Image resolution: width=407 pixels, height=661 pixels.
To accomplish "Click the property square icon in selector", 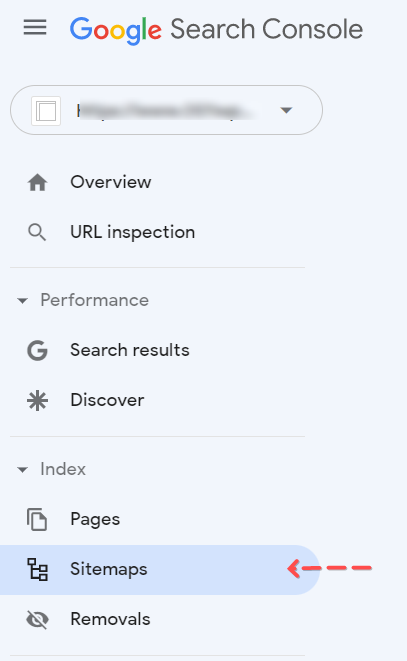I will 46,111.
